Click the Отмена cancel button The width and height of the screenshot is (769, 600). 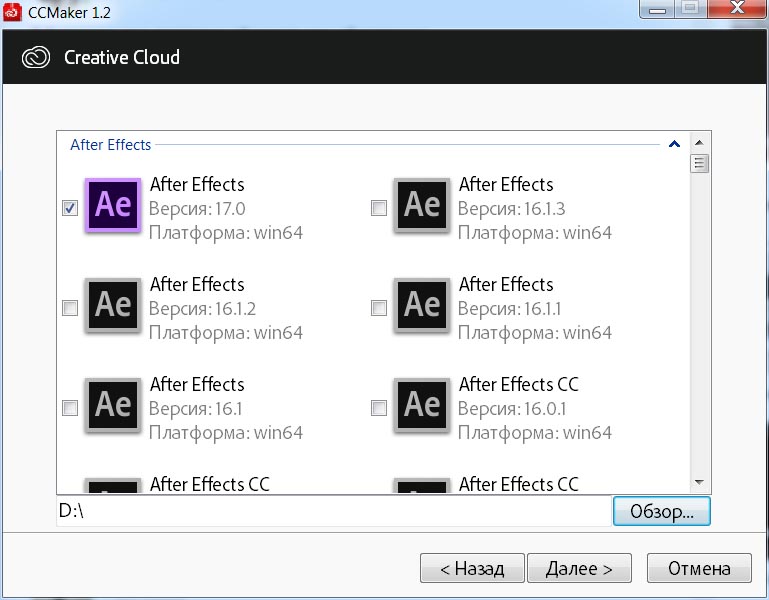tap(699, 568)
